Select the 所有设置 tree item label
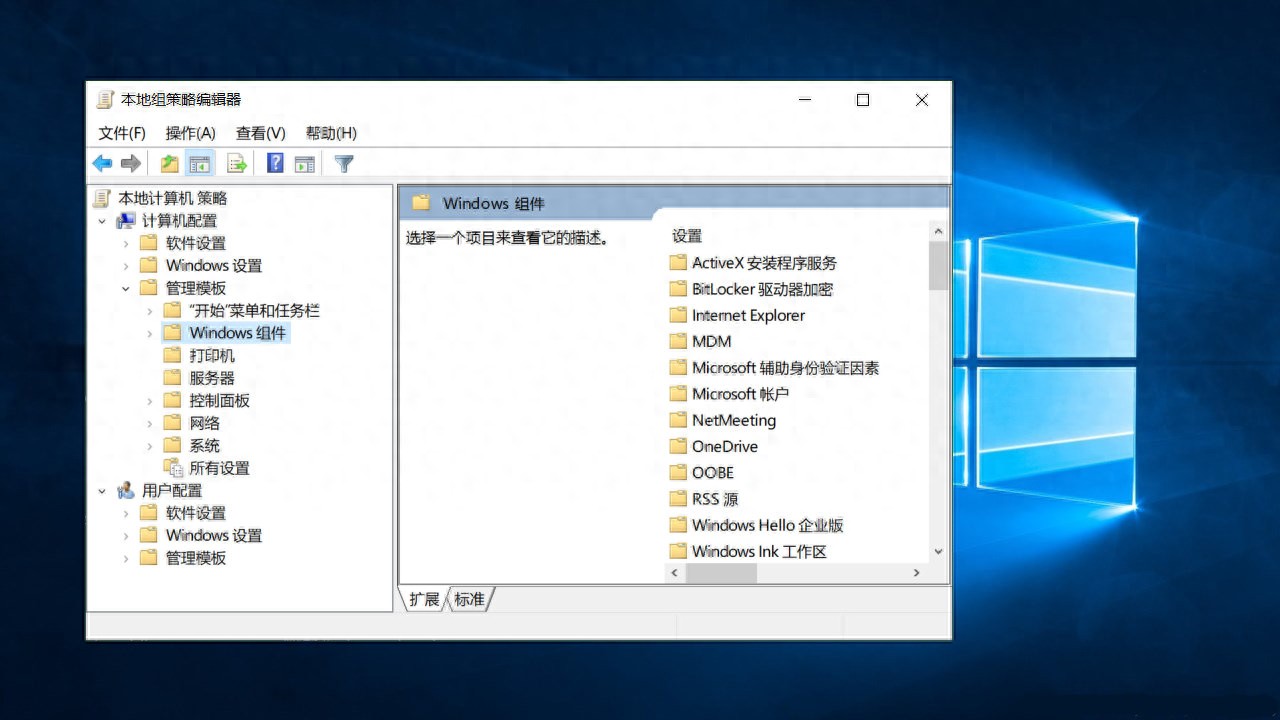Image resolution: width=1280 pixels, height=720 pixels. pyautogui.click(x=219, y=468)
